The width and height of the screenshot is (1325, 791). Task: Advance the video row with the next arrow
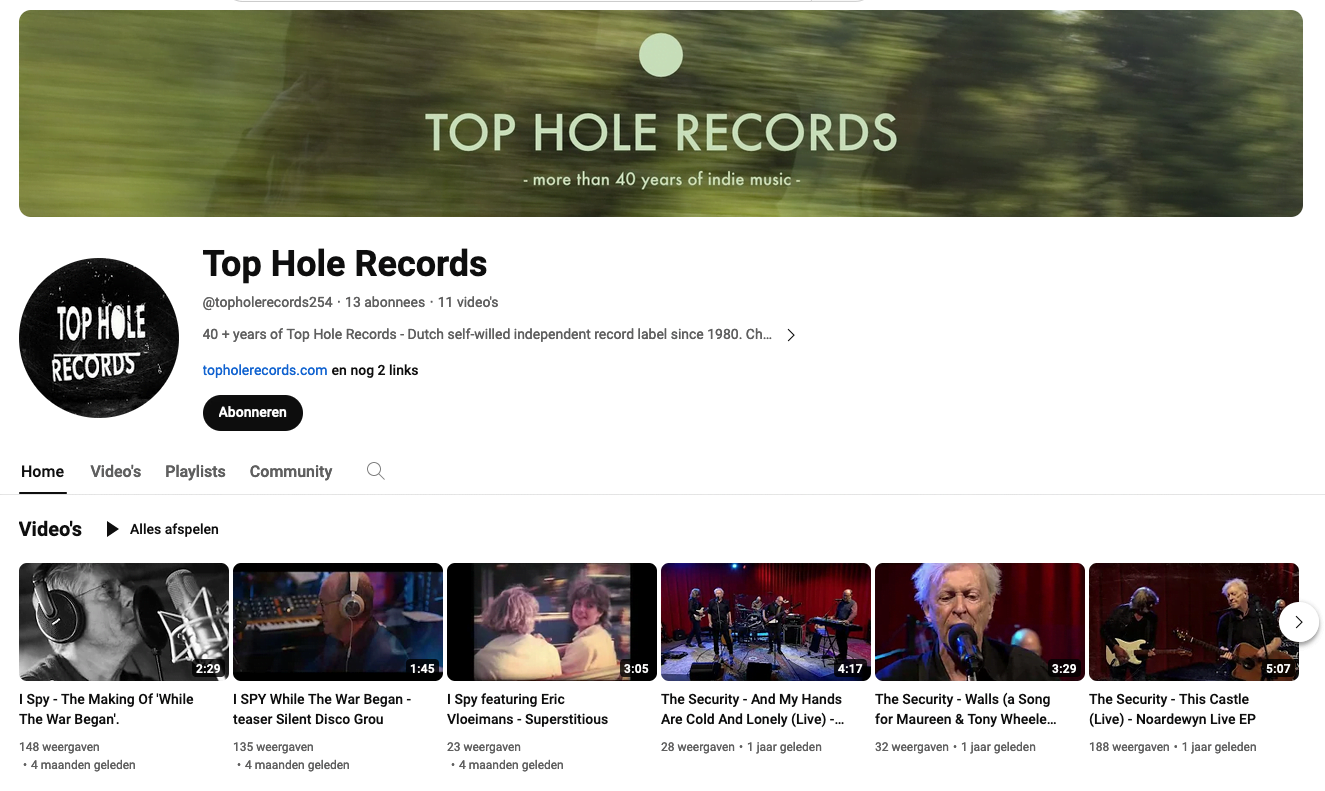point(1299,622)
